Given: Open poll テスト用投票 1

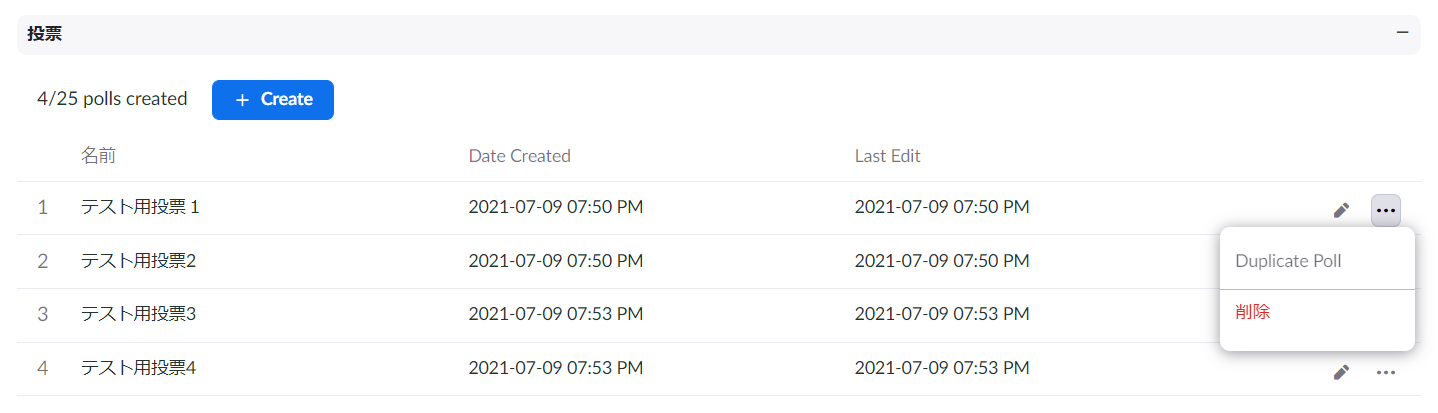Looking at the screenshot, I should (x=140, y=208).
